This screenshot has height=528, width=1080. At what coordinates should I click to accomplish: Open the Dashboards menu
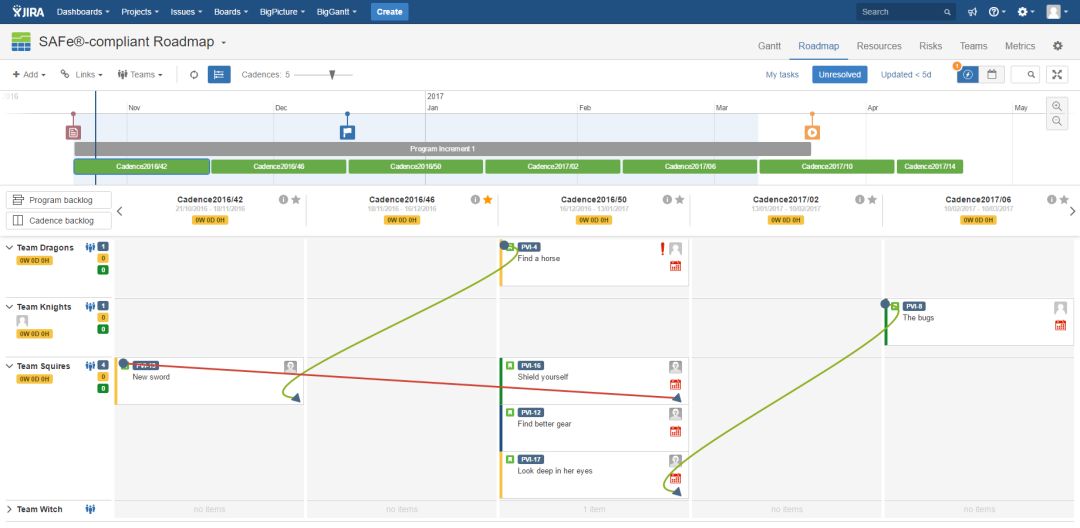click(83, 12)
